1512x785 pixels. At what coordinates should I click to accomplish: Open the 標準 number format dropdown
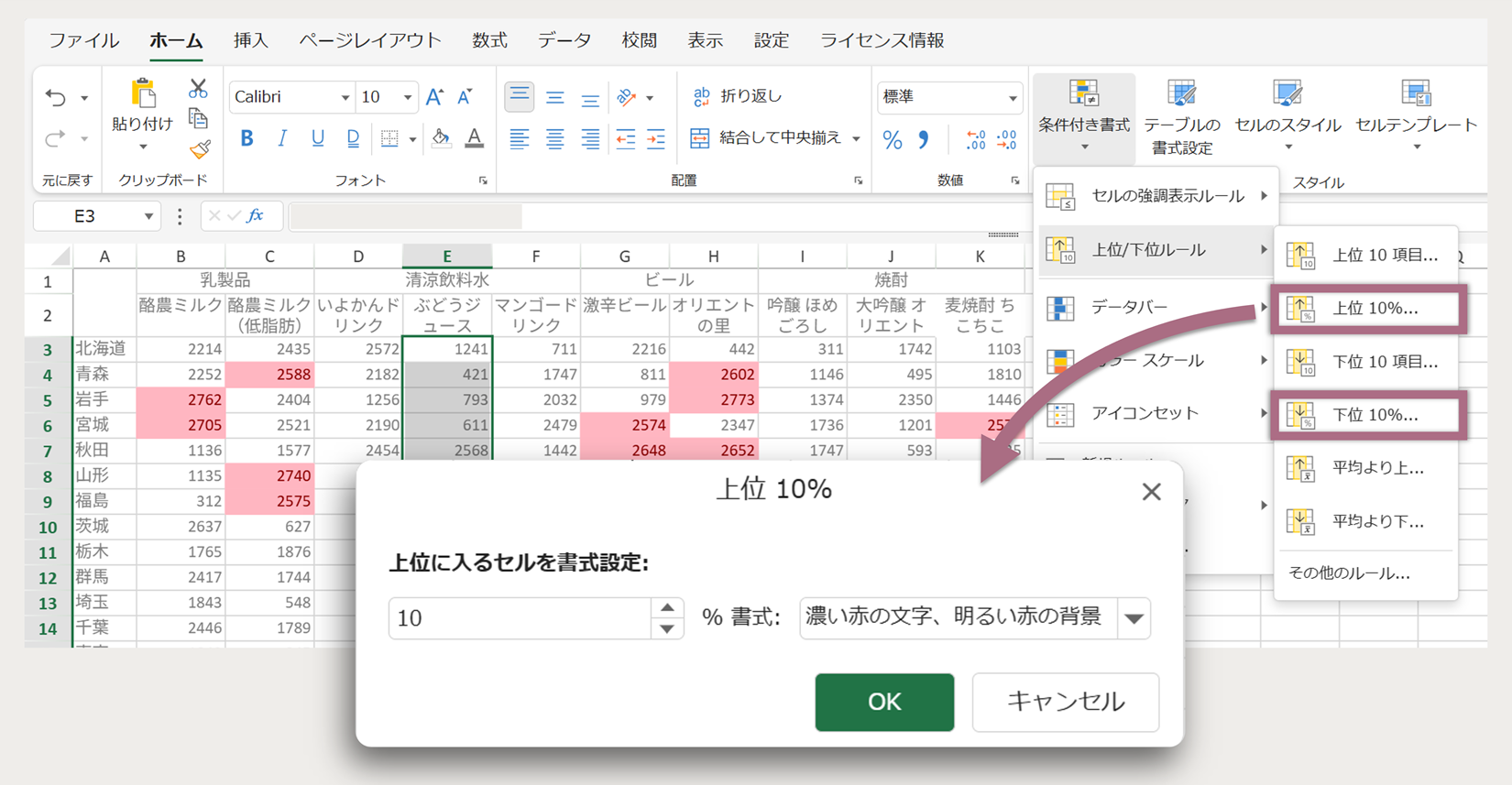click(1013, 97)
